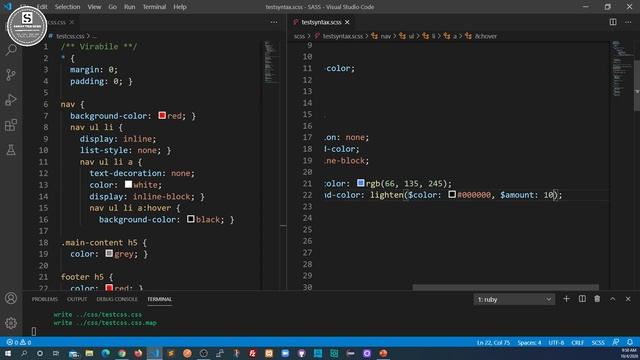Click the white color swatch on line 13

[x=128, y=184]
